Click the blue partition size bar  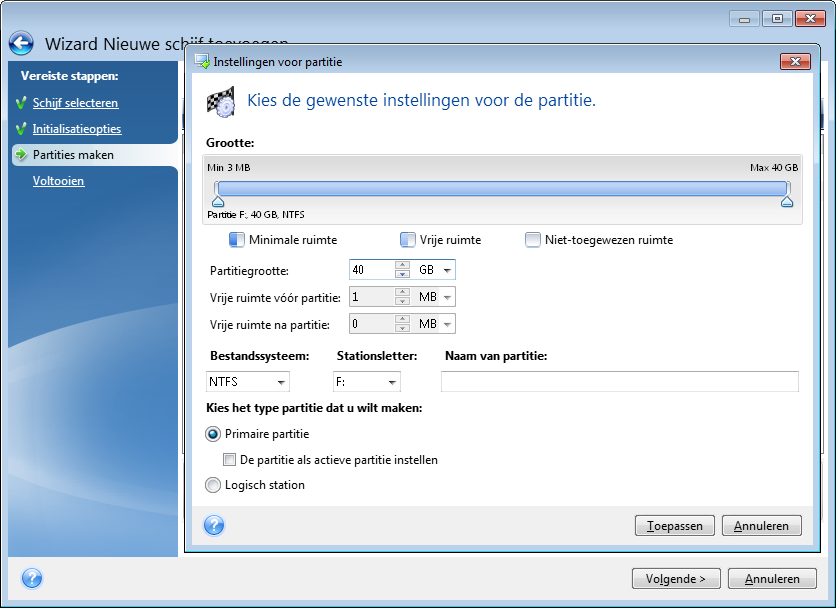click(x=502, y=188)
